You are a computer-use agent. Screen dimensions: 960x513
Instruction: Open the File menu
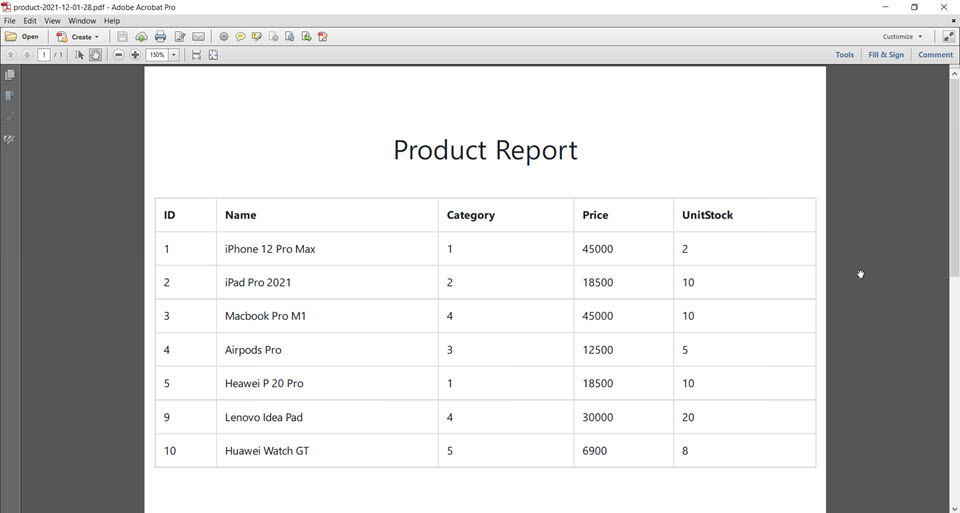pyautogui.click(x=10, y=21)
